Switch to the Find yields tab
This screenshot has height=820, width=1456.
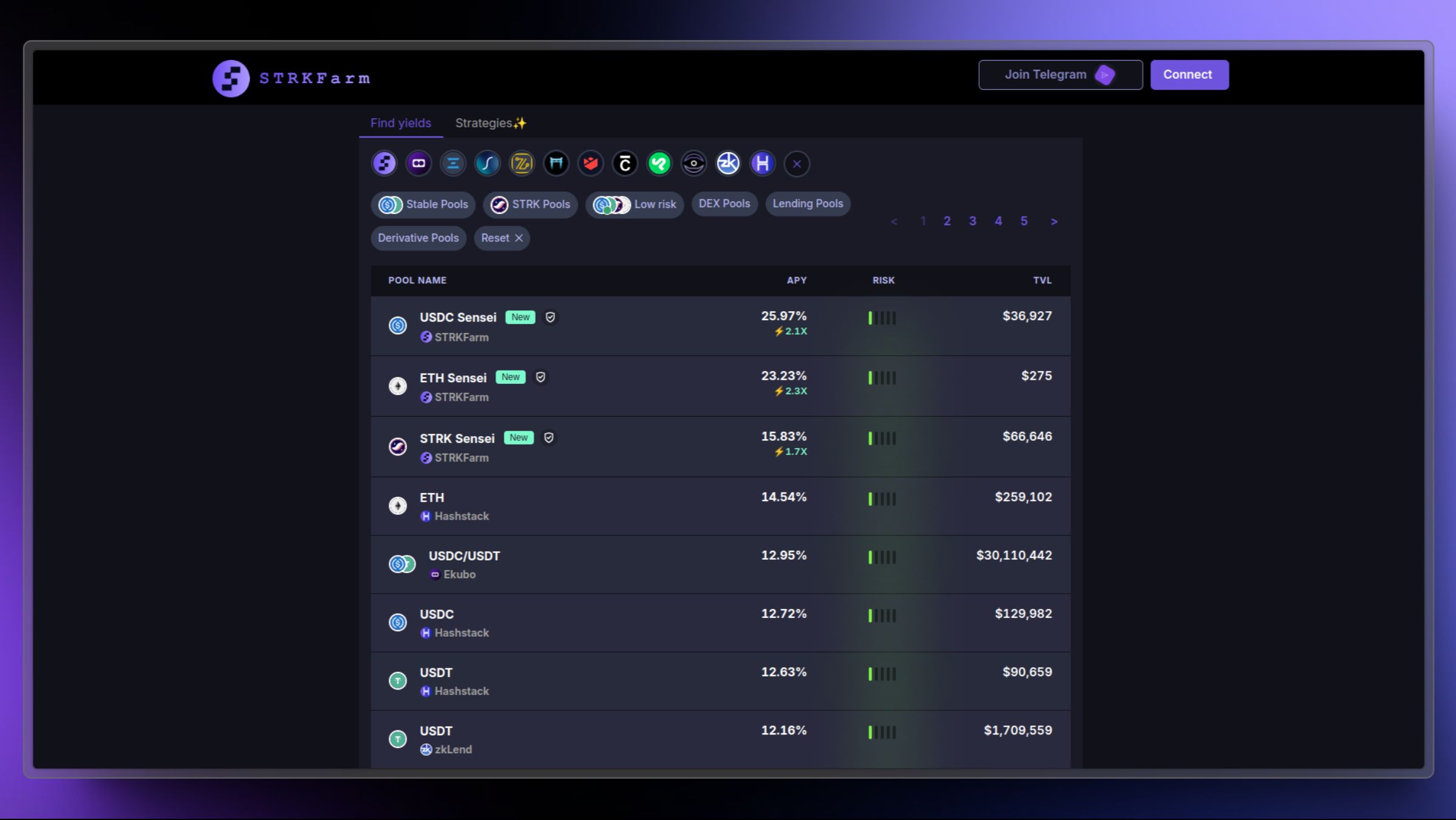coord(401,123)
